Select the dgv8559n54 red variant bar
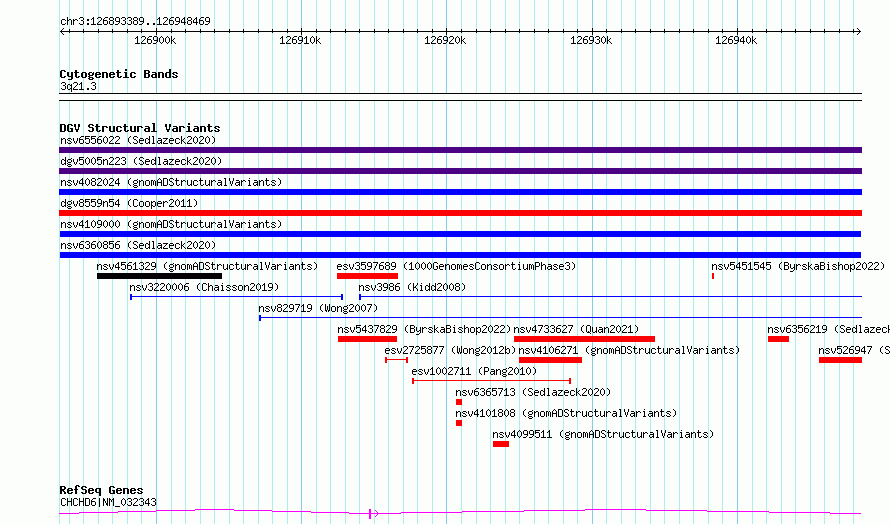 pyautogui.click(x=460, y=213)
